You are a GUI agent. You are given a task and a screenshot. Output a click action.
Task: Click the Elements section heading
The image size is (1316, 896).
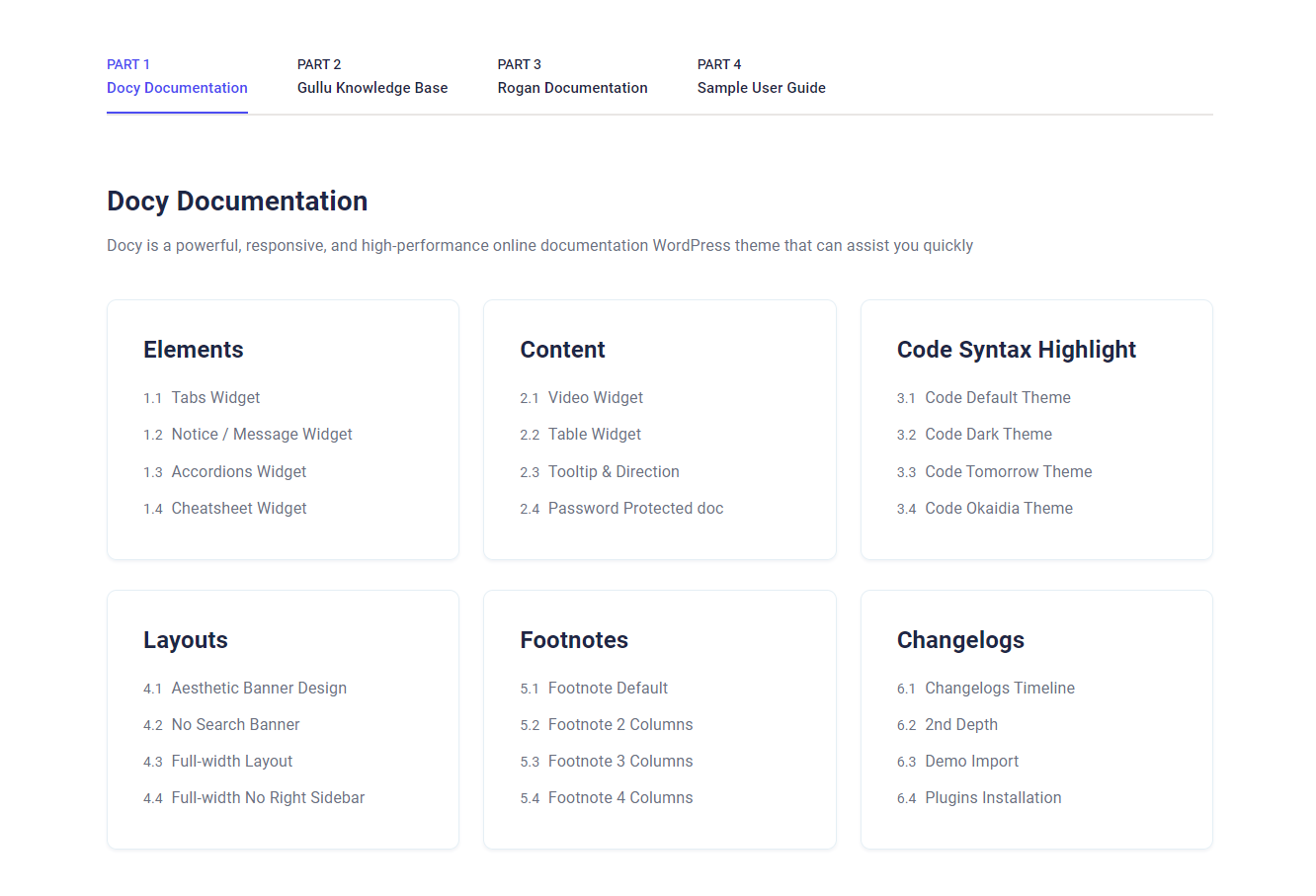pyautogui.click(x=194, y=350)
